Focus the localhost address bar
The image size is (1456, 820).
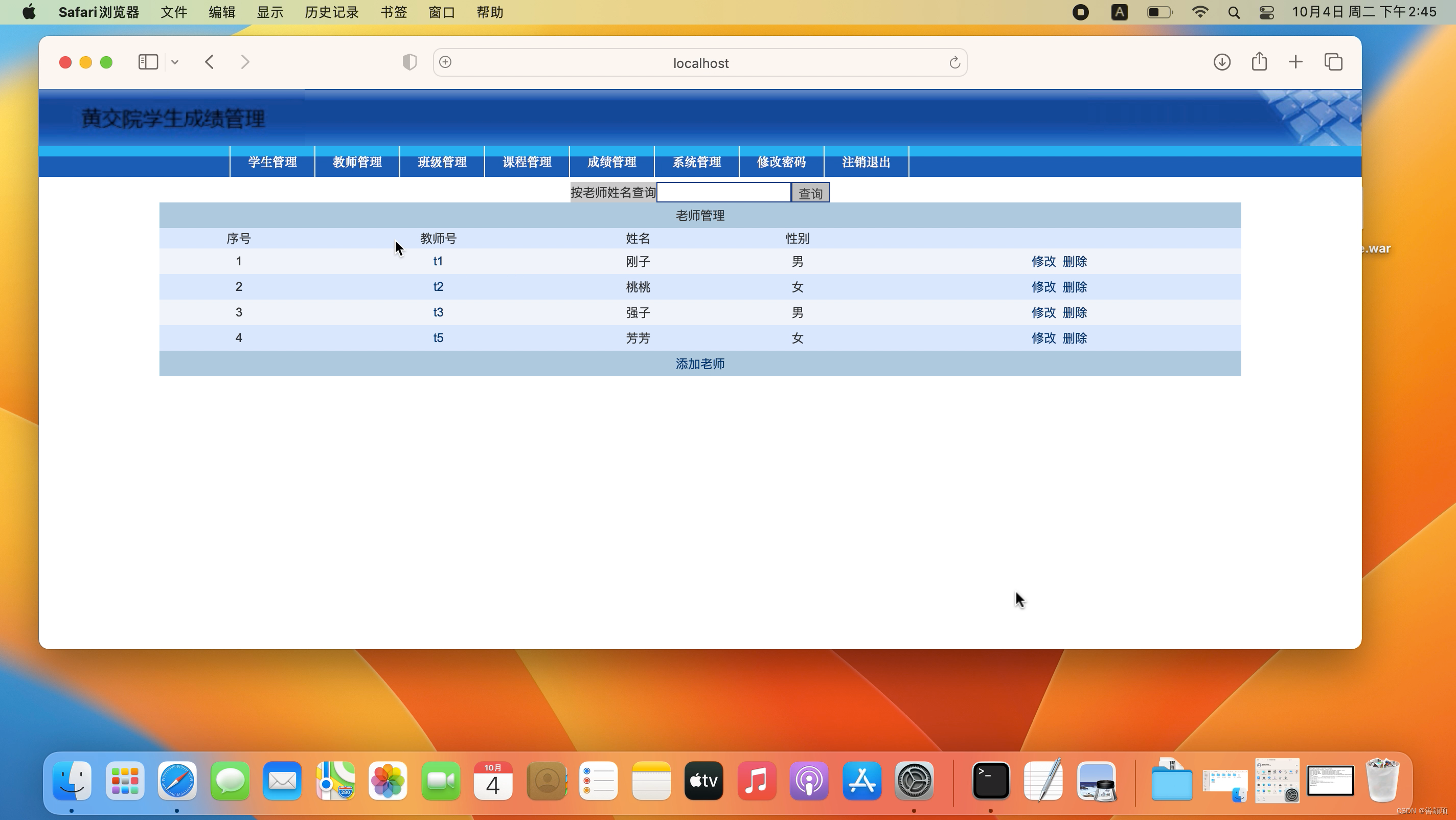(x=700, y=63)
